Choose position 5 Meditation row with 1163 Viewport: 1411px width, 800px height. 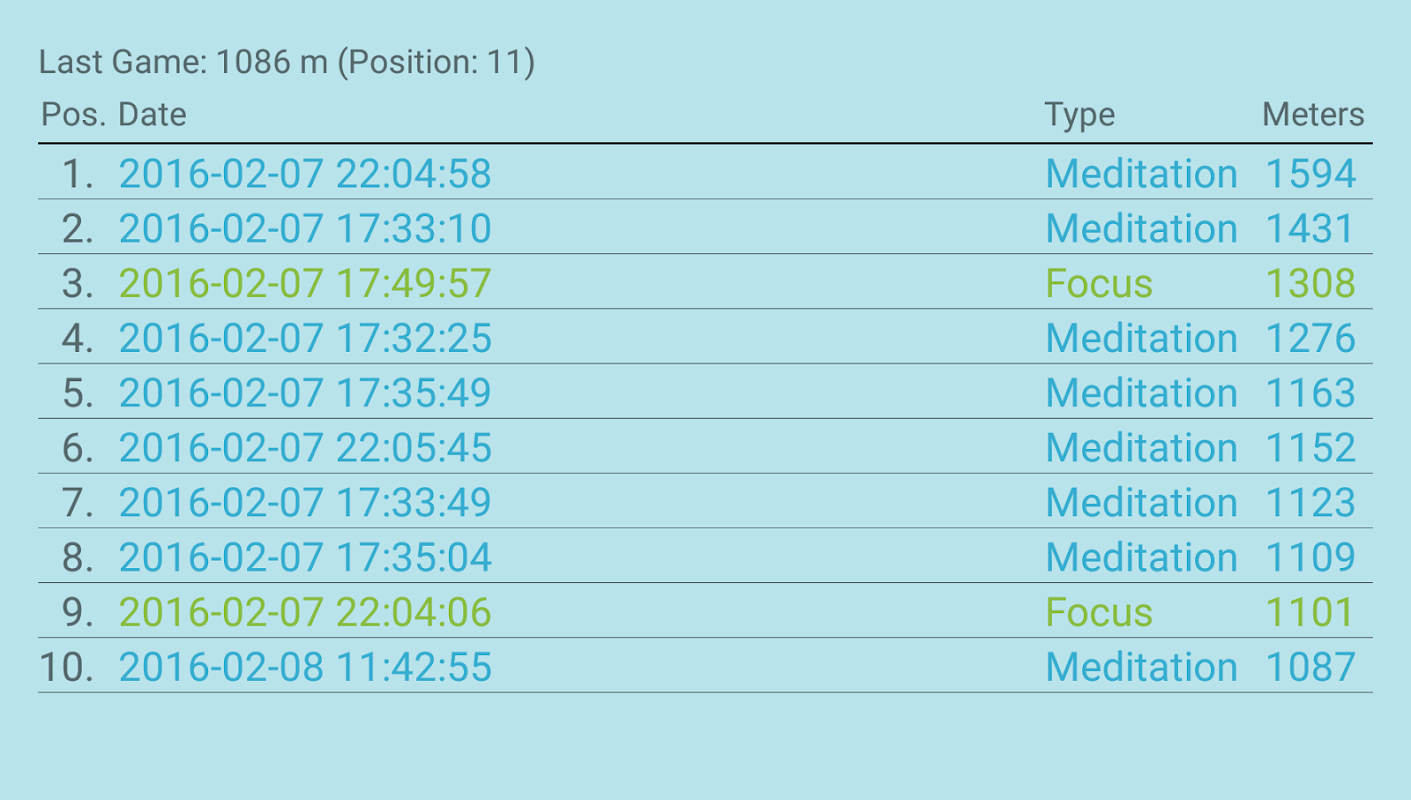705,392
